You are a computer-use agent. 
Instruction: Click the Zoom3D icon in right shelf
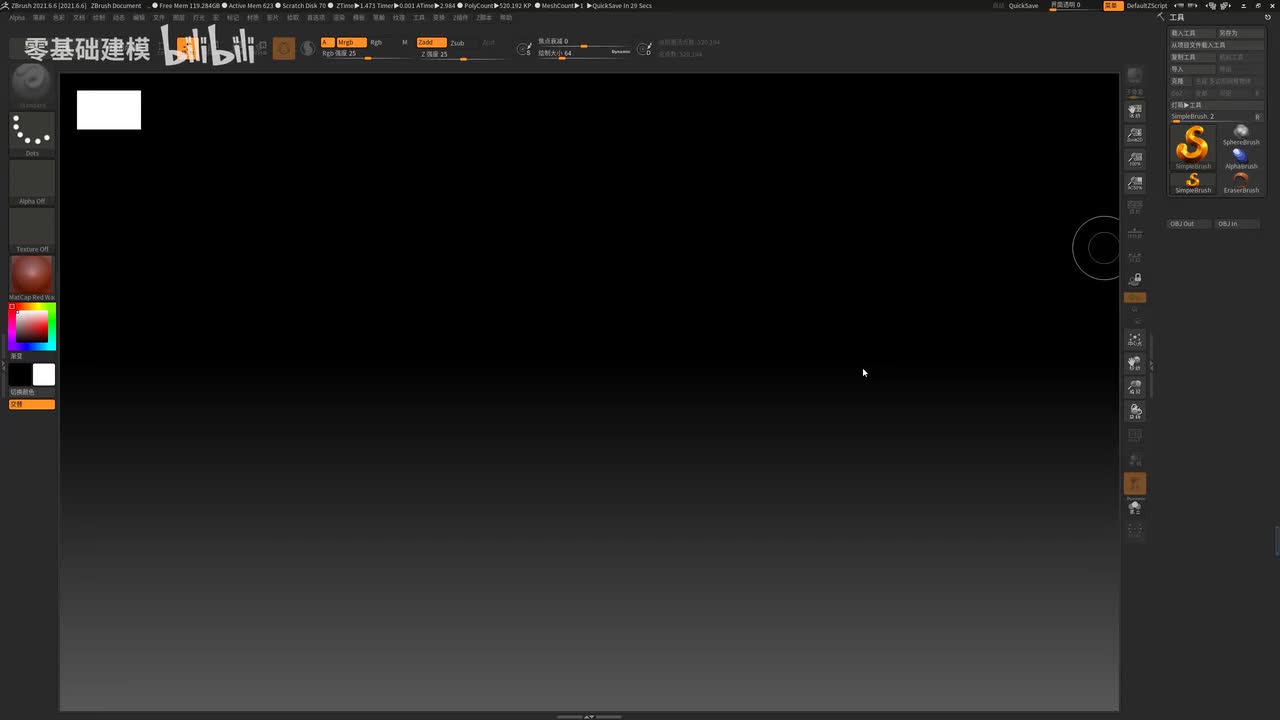point(1135,388)
